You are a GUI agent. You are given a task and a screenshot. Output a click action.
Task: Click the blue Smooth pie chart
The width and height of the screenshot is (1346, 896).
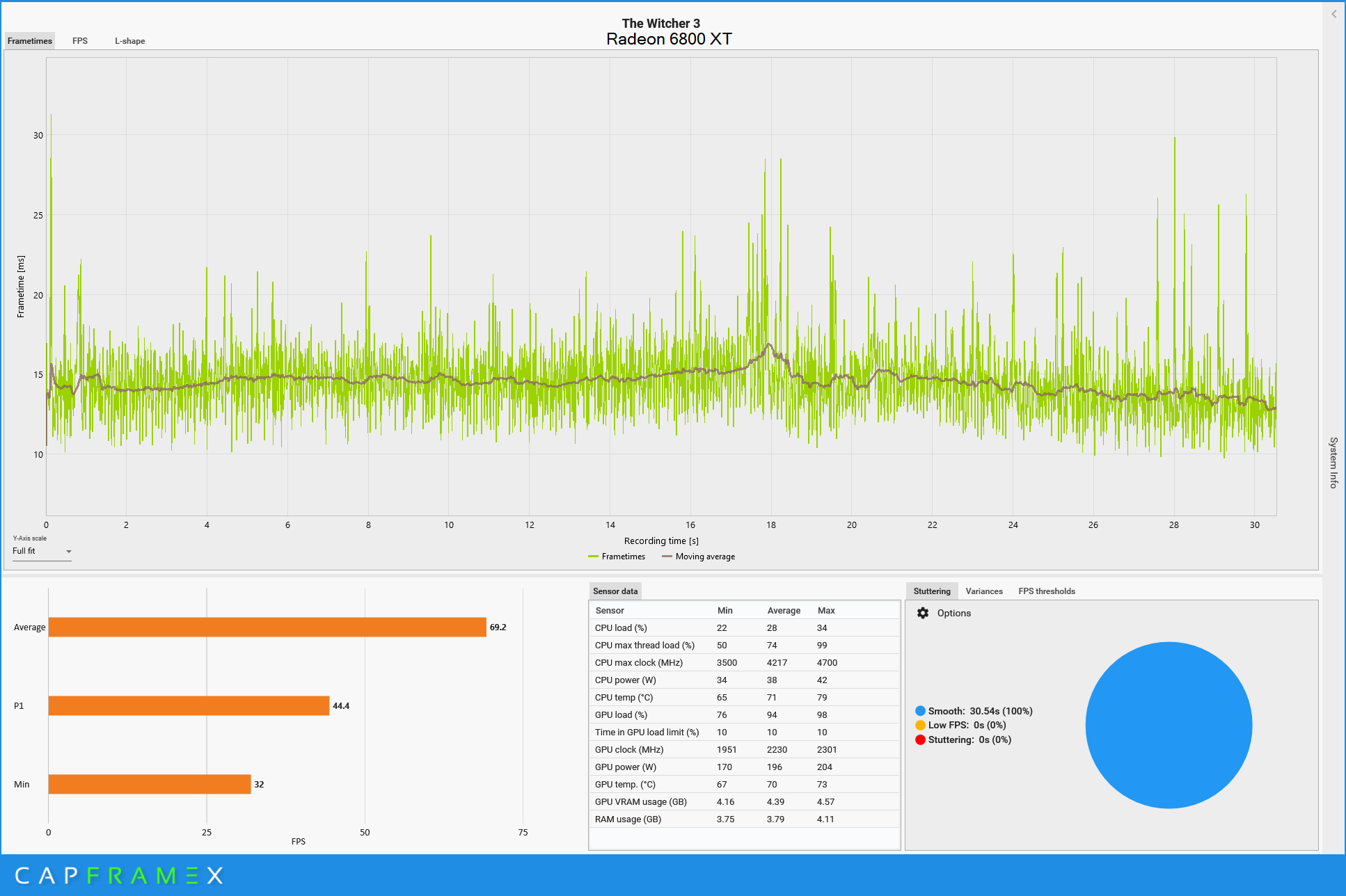(x=1169, y=725)
